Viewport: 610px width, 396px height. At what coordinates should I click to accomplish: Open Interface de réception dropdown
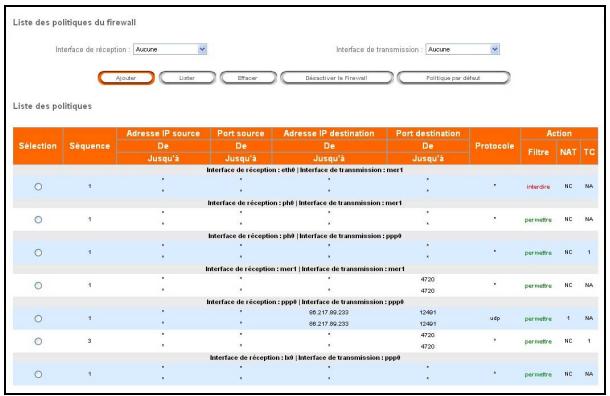click(170, 49)
